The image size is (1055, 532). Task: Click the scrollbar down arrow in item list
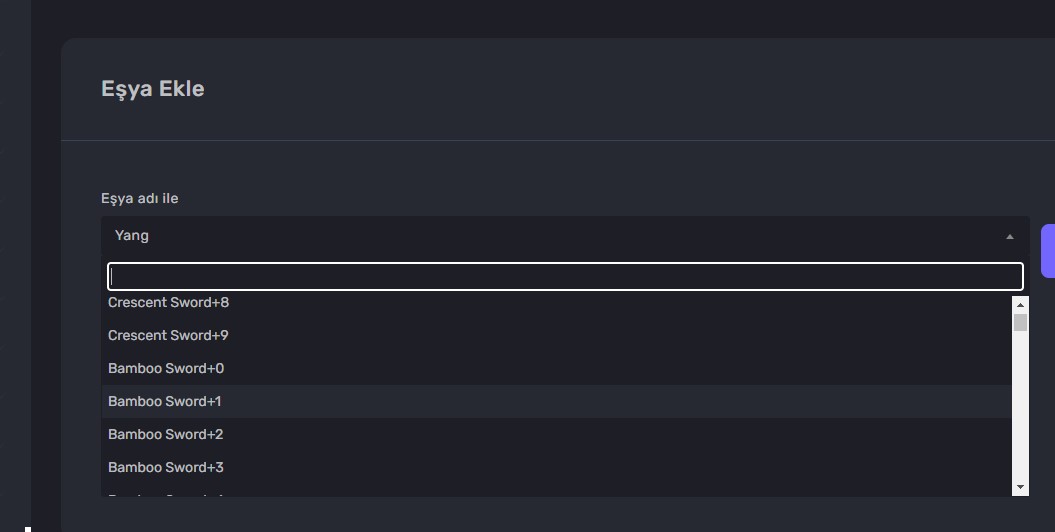(1020, 487)
